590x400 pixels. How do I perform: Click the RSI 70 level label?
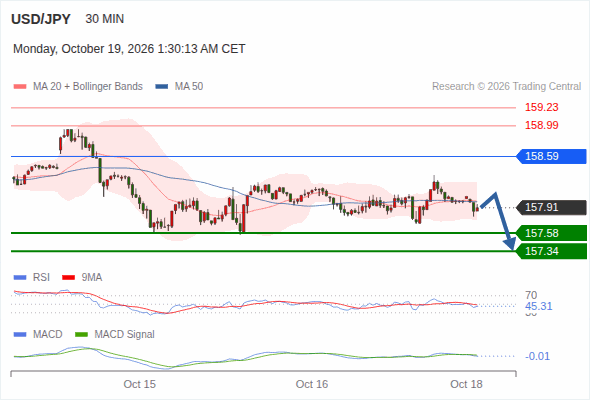531,295
